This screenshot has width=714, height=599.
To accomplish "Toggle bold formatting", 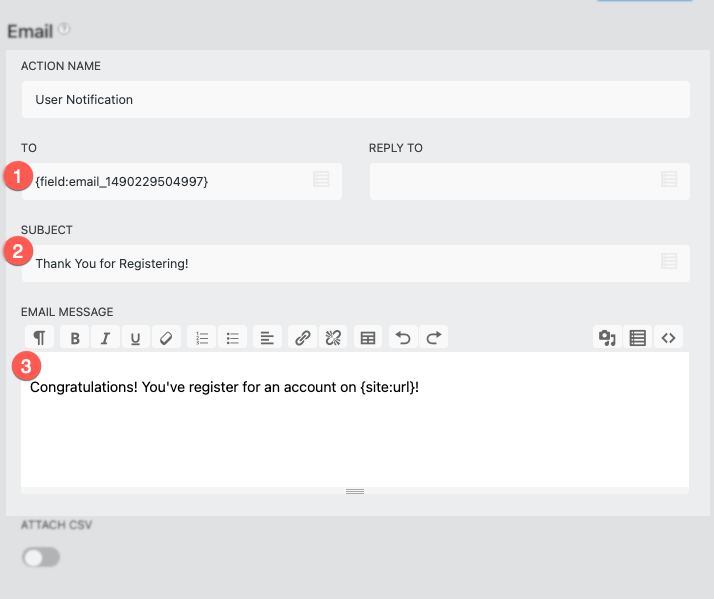I will click(75, 338).
